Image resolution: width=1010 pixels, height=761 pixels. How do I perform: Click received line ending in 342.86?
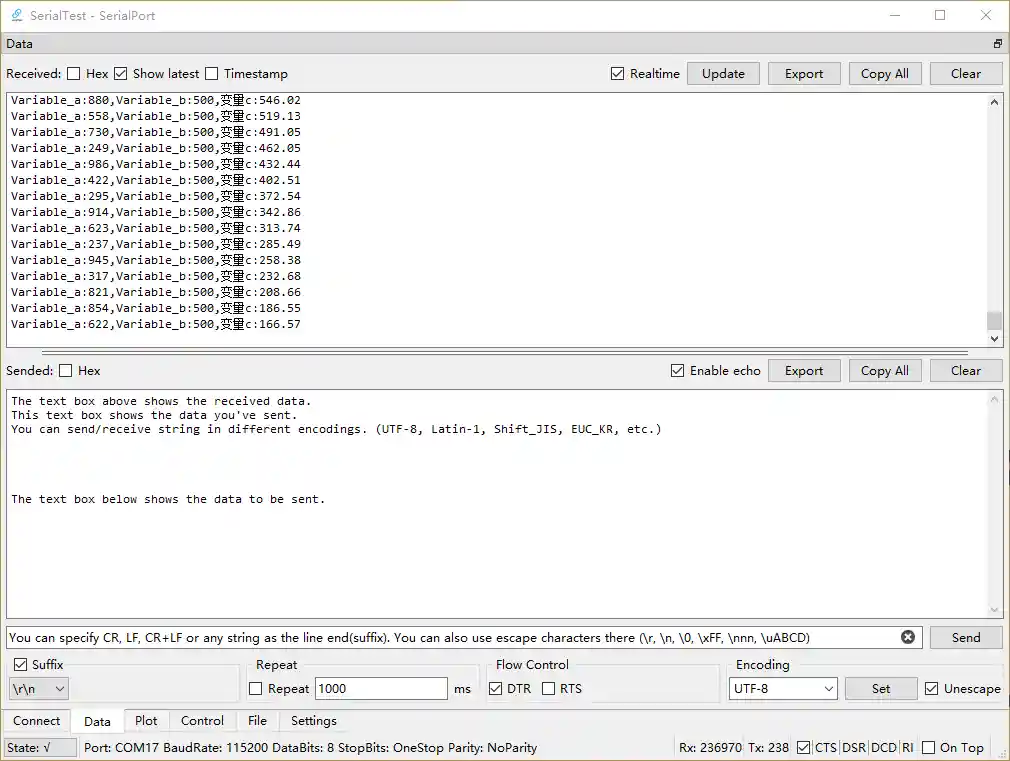pyautogui.click(x=156, y=212)
